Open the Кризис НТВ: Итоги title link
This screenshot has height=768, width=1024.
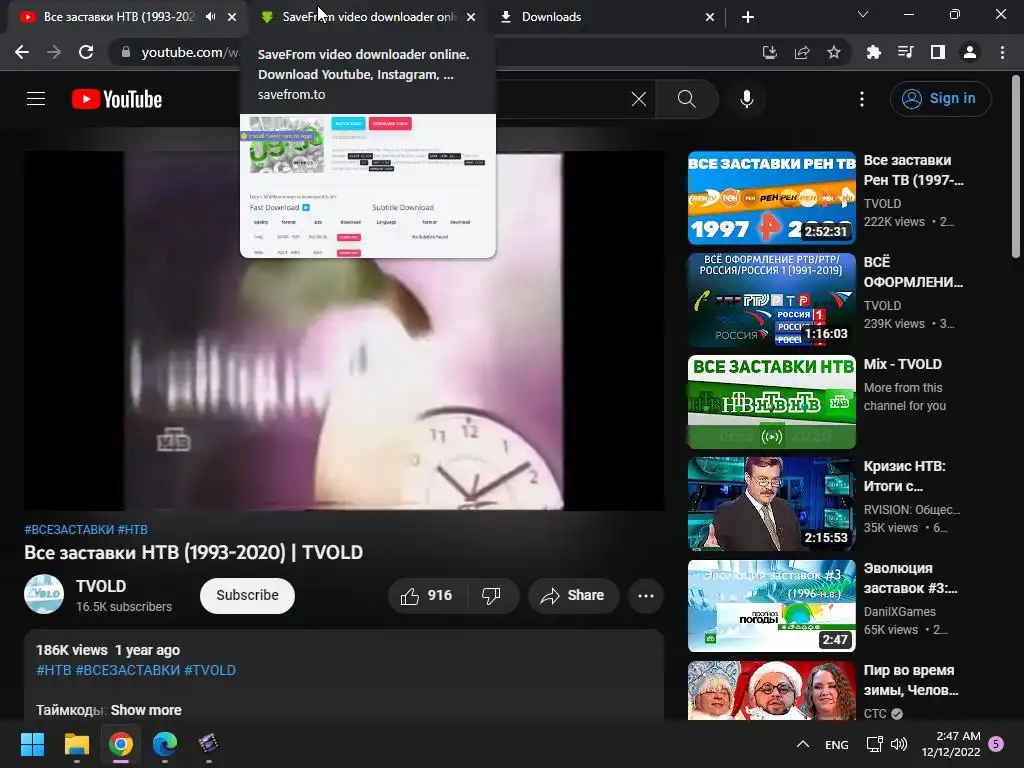[904, 476]
